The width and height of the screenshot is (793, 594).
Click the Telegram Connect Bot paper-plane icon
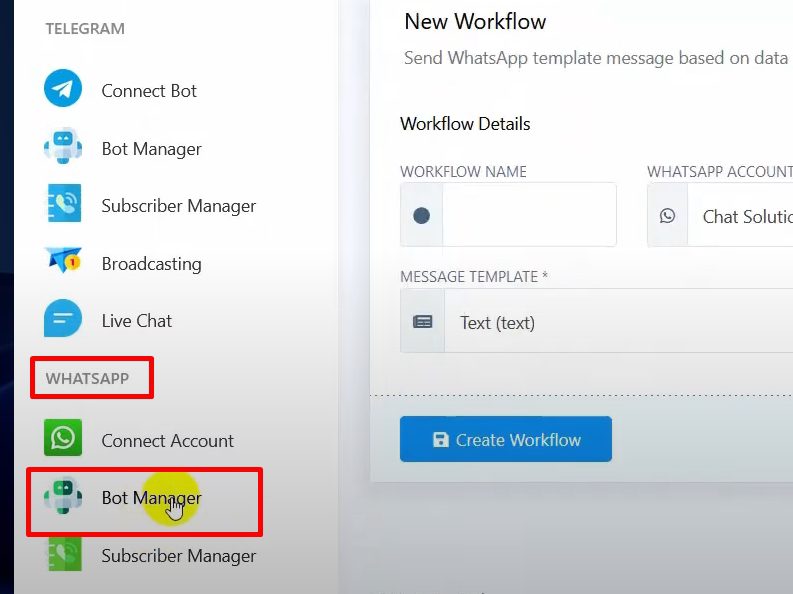pos(63,90)
